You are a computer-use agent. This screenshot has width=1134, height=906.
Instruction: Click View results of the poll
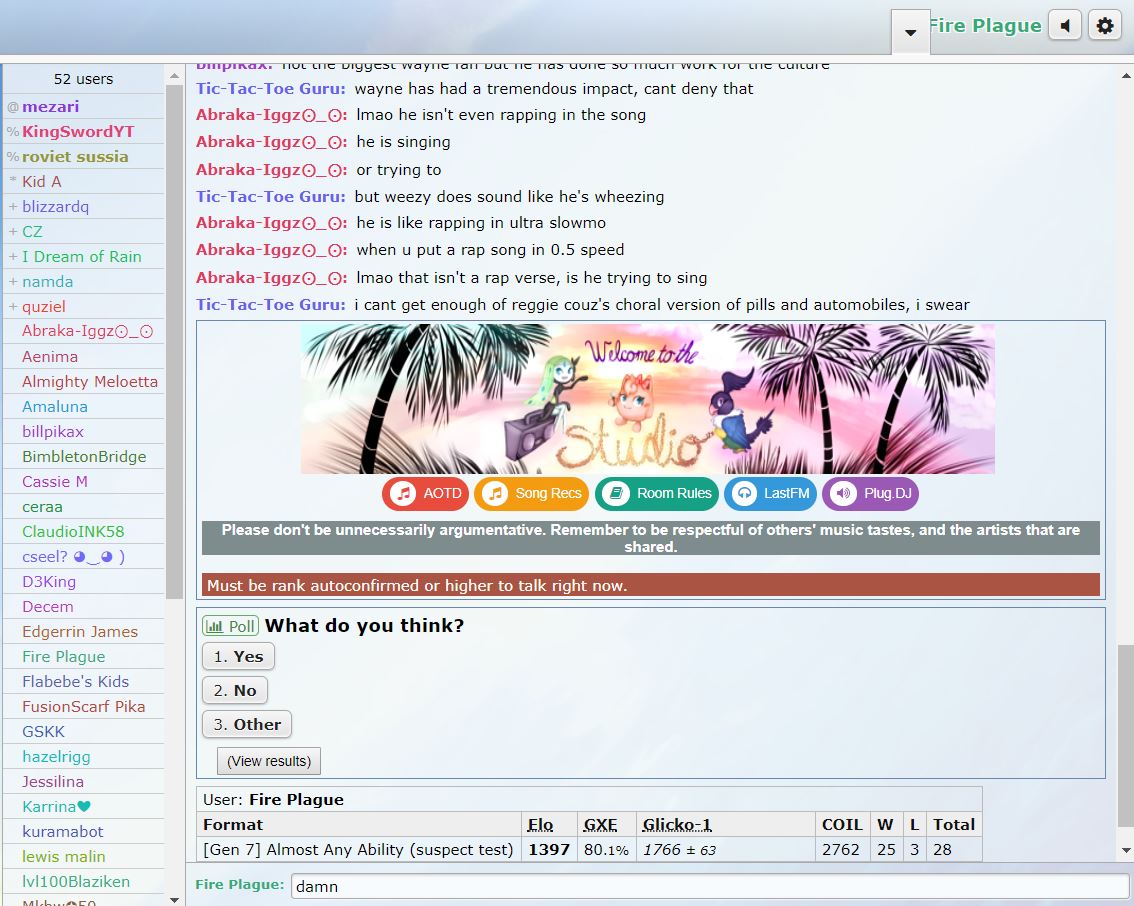point(269,761)
